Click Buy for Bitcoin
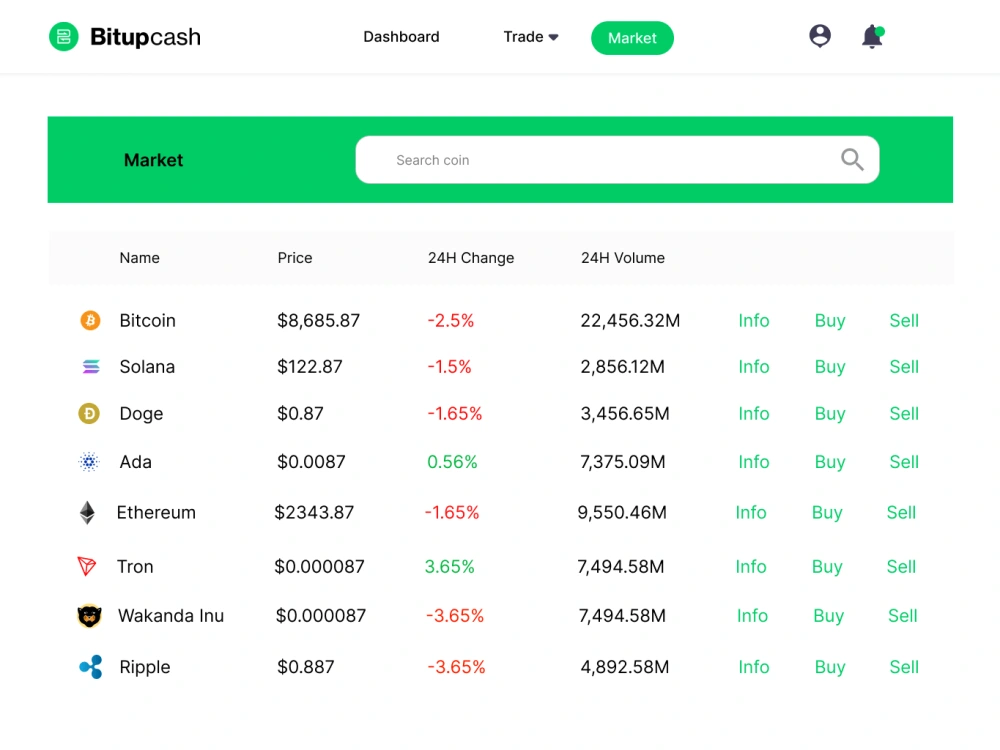The height and width of the screenshot is (750, 1000). click(830, 321)
